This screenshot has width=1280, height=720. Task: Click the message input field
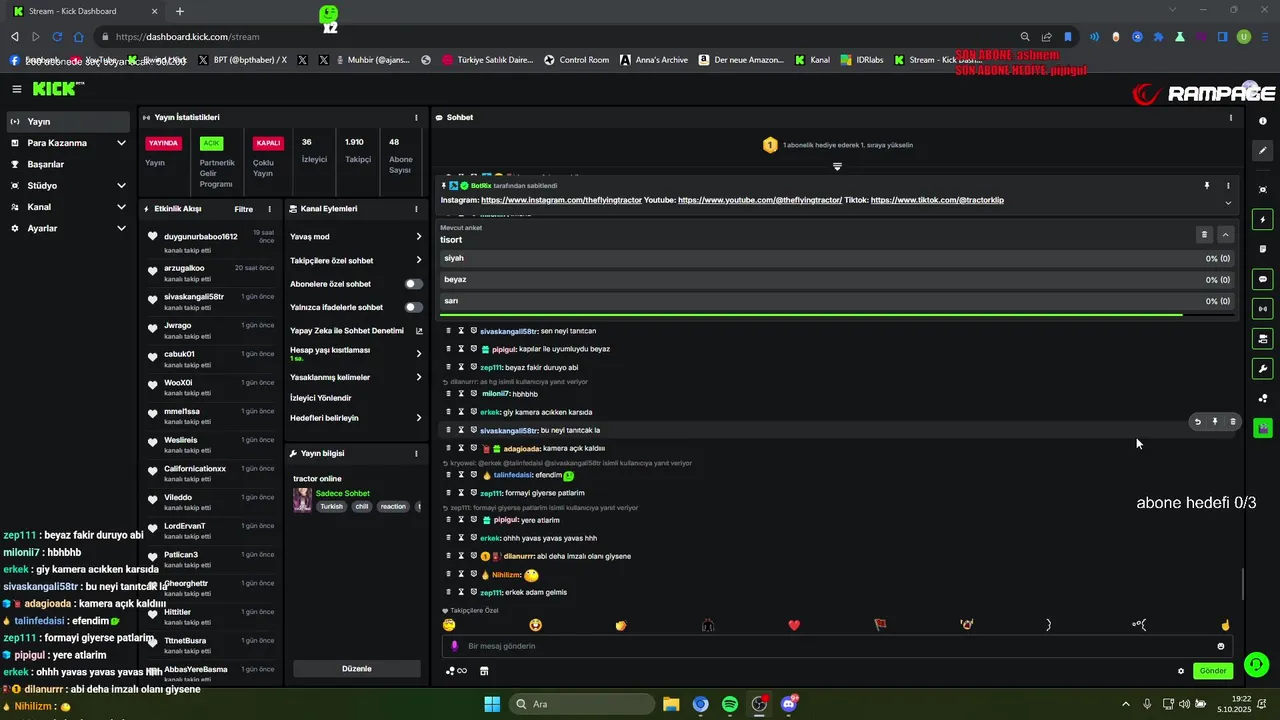(837, 646)
